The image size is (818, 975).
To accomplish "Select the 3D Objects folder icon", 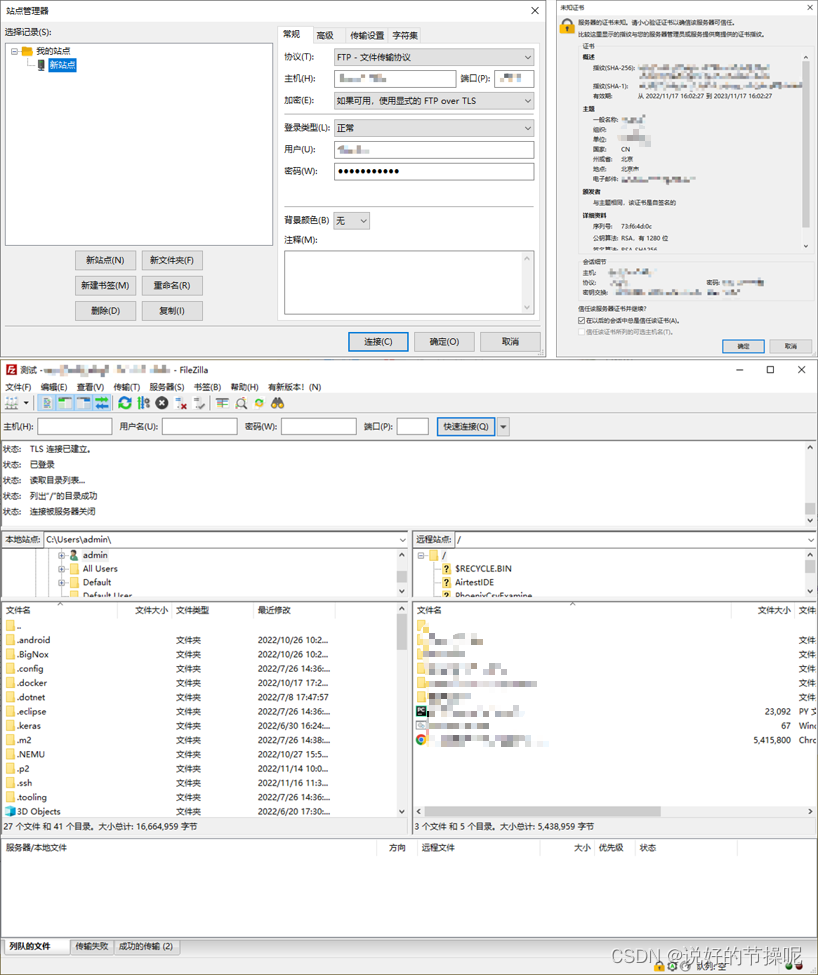I will (x=10, y=811).
